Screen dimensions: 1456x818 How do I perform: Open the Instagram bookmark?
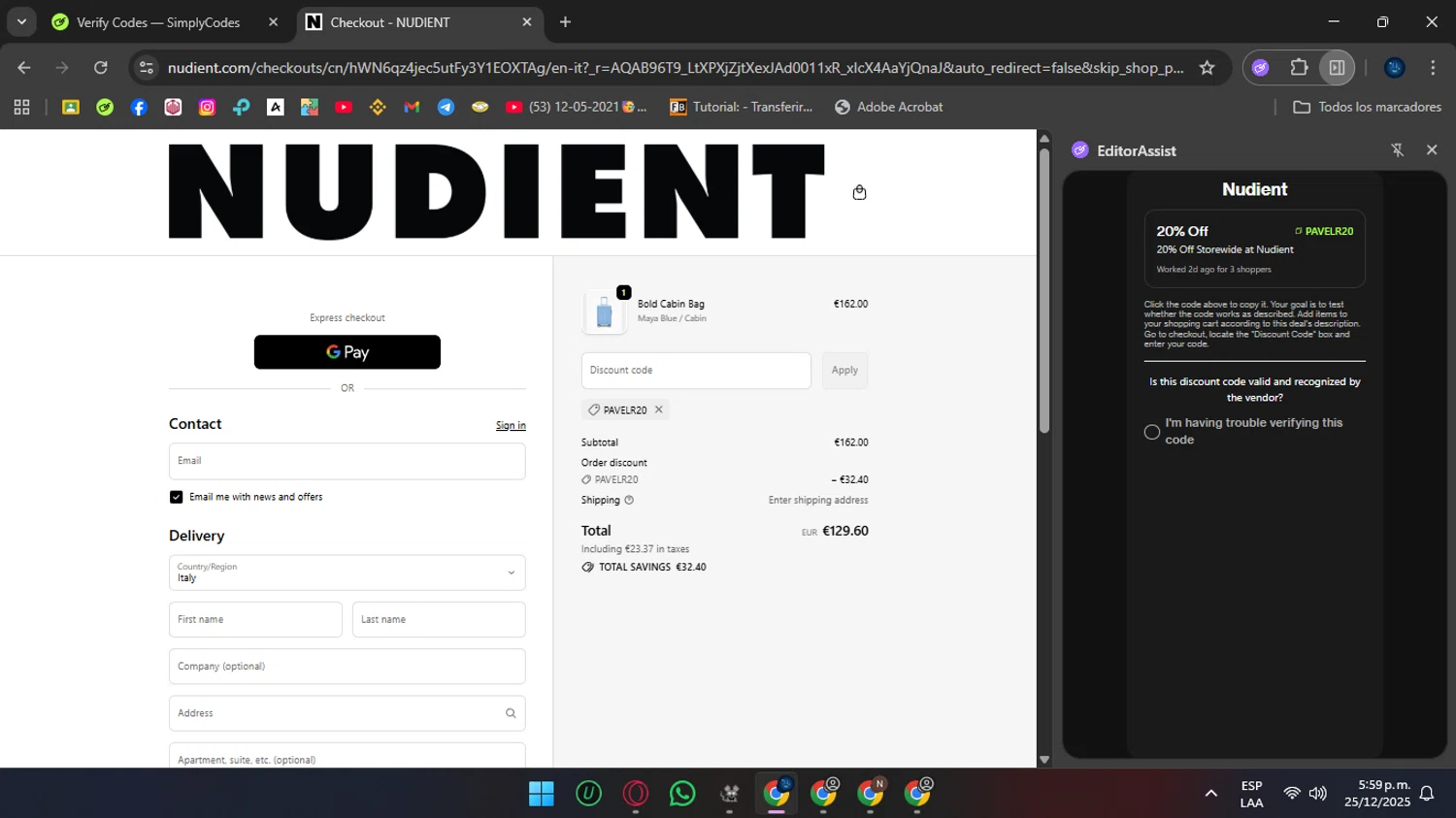207,108
